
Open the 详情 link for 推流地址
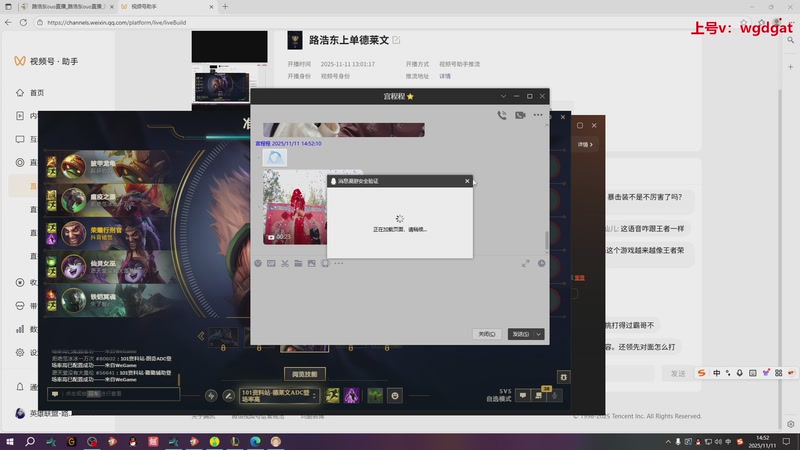445,76
